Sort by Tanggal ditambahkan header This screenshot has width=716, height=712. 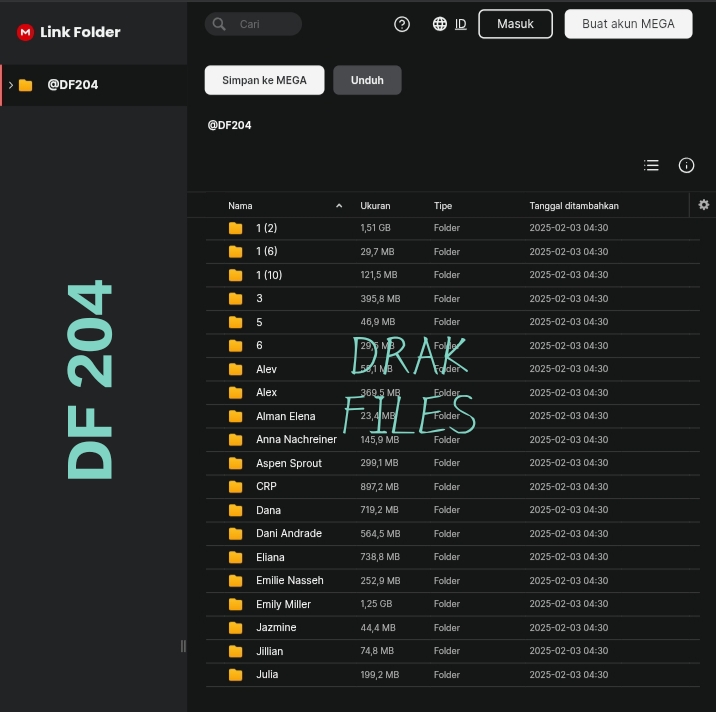[x=574, y=206]
